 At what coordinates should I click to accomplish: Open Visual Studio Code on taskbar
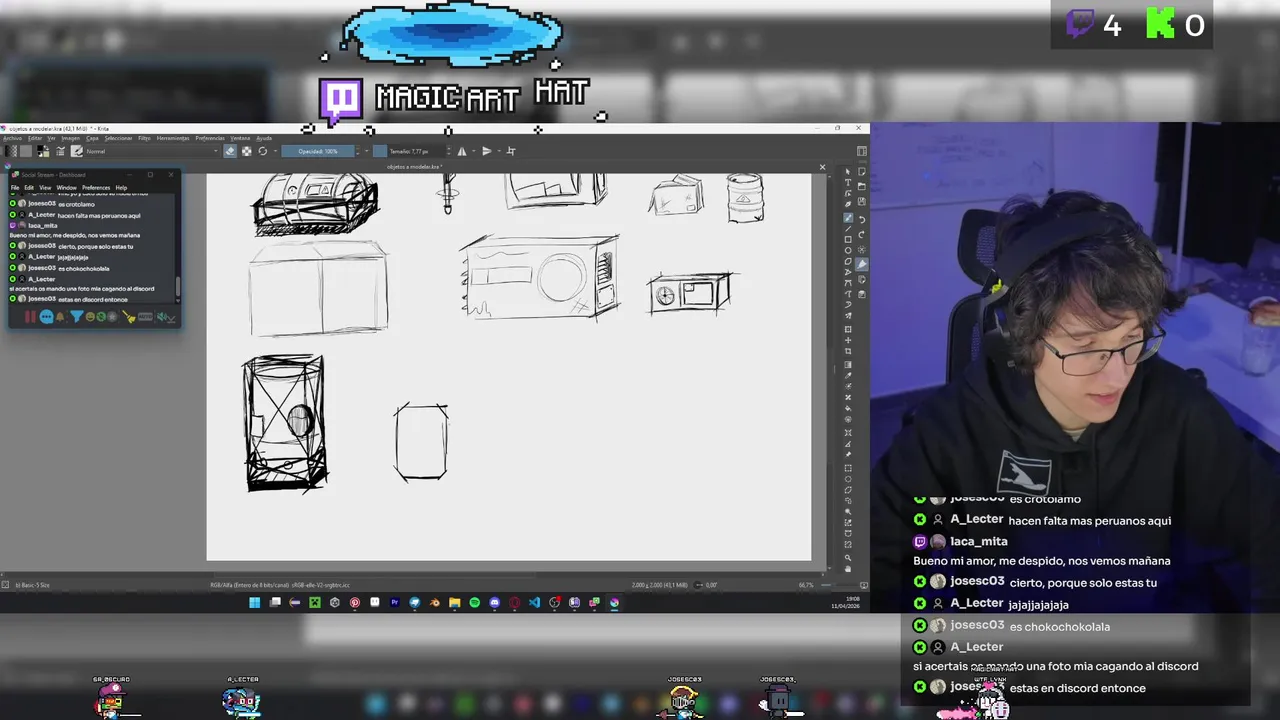click(534, 603)
